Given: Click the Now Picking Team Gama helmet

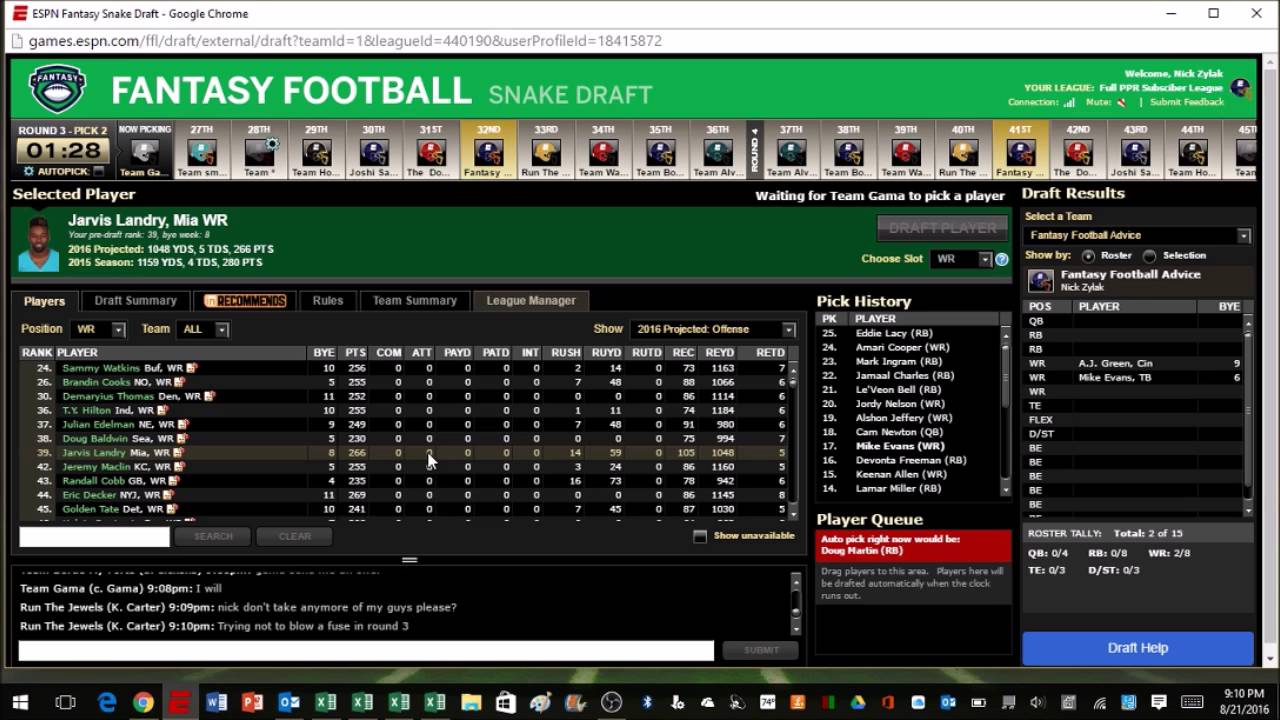Looking at the screenshot, I should 145,153.
